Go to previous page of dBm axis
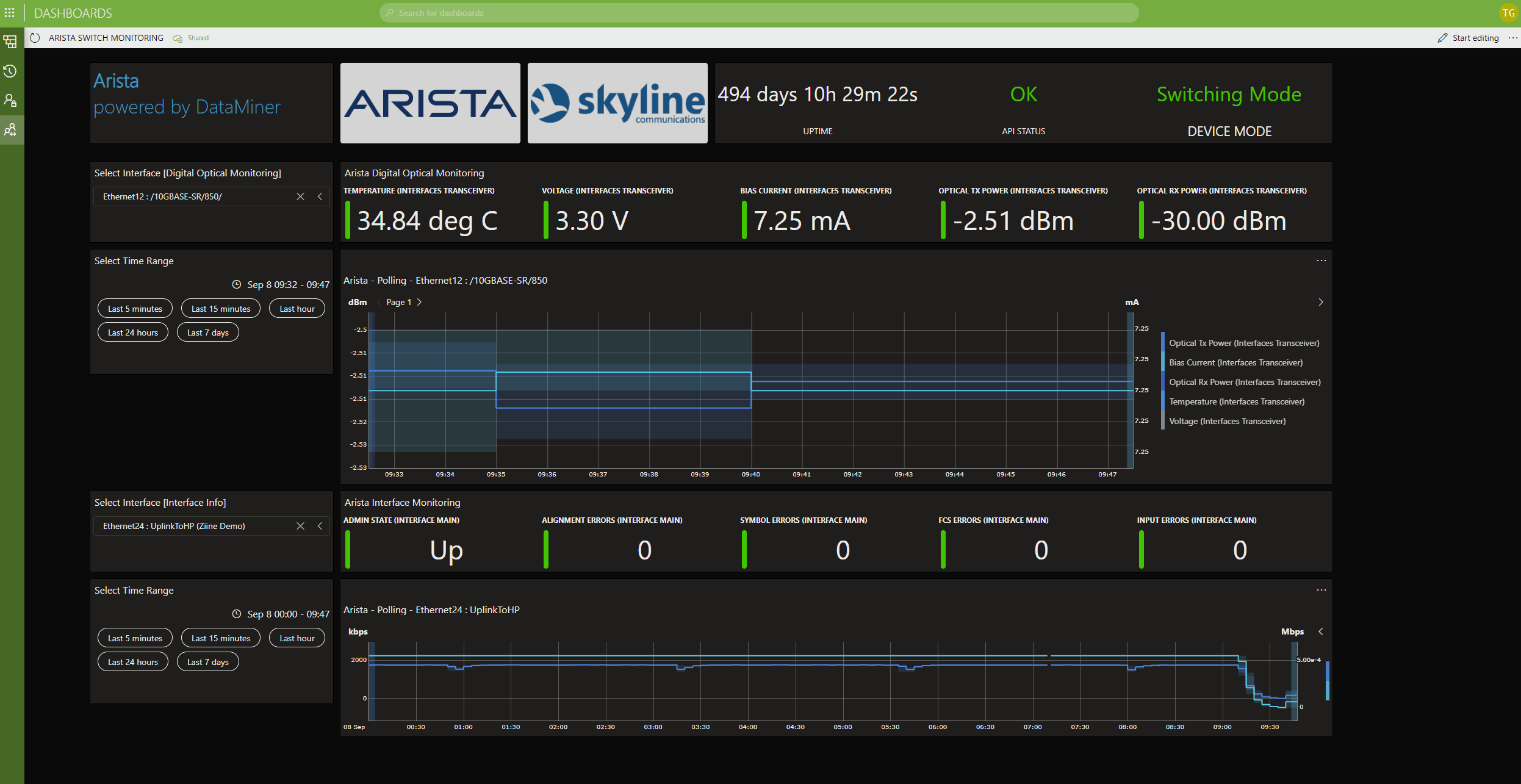This screenshot has height=784, width=1521. tap(379, 302)
